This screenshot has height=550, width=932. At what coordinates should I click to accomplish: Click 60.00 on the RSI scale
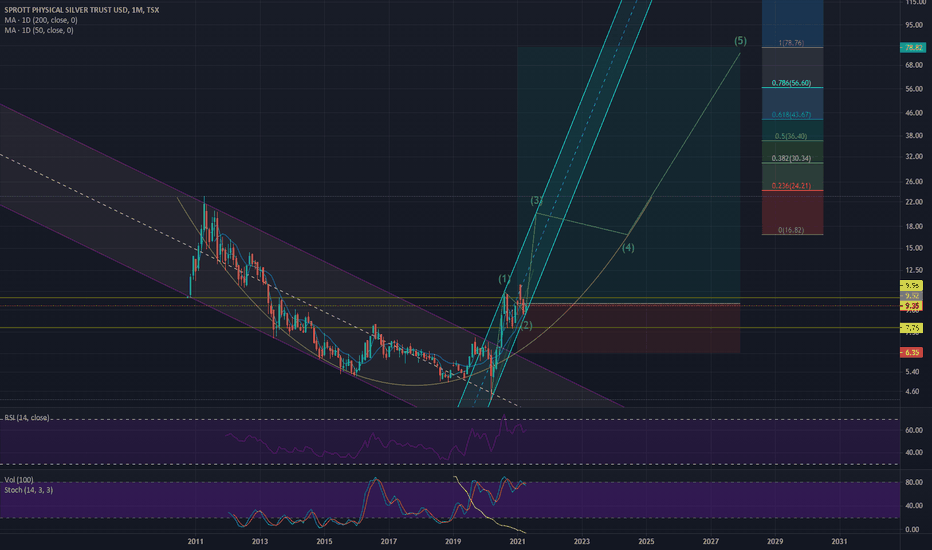click(x=914, y=430)
